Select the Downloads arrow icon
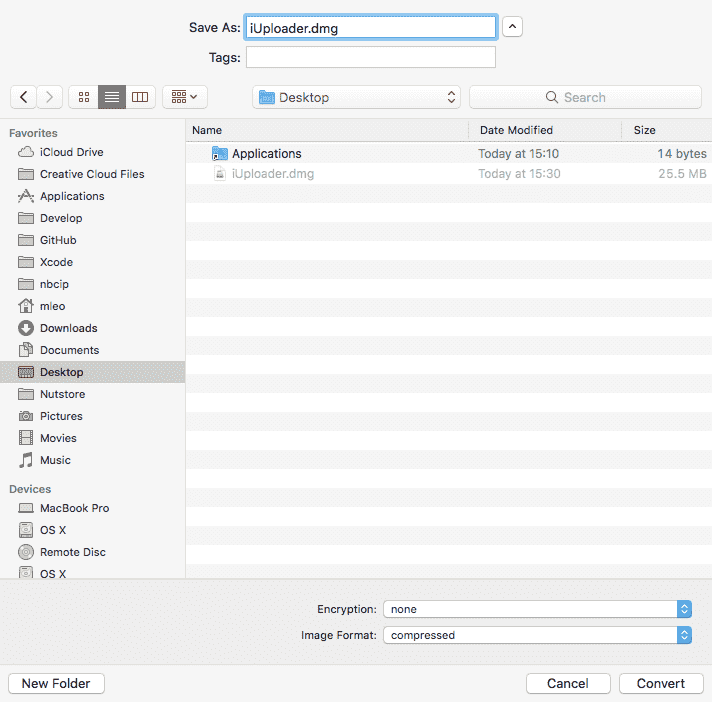712x702 pixels. (x=26, y=328)
